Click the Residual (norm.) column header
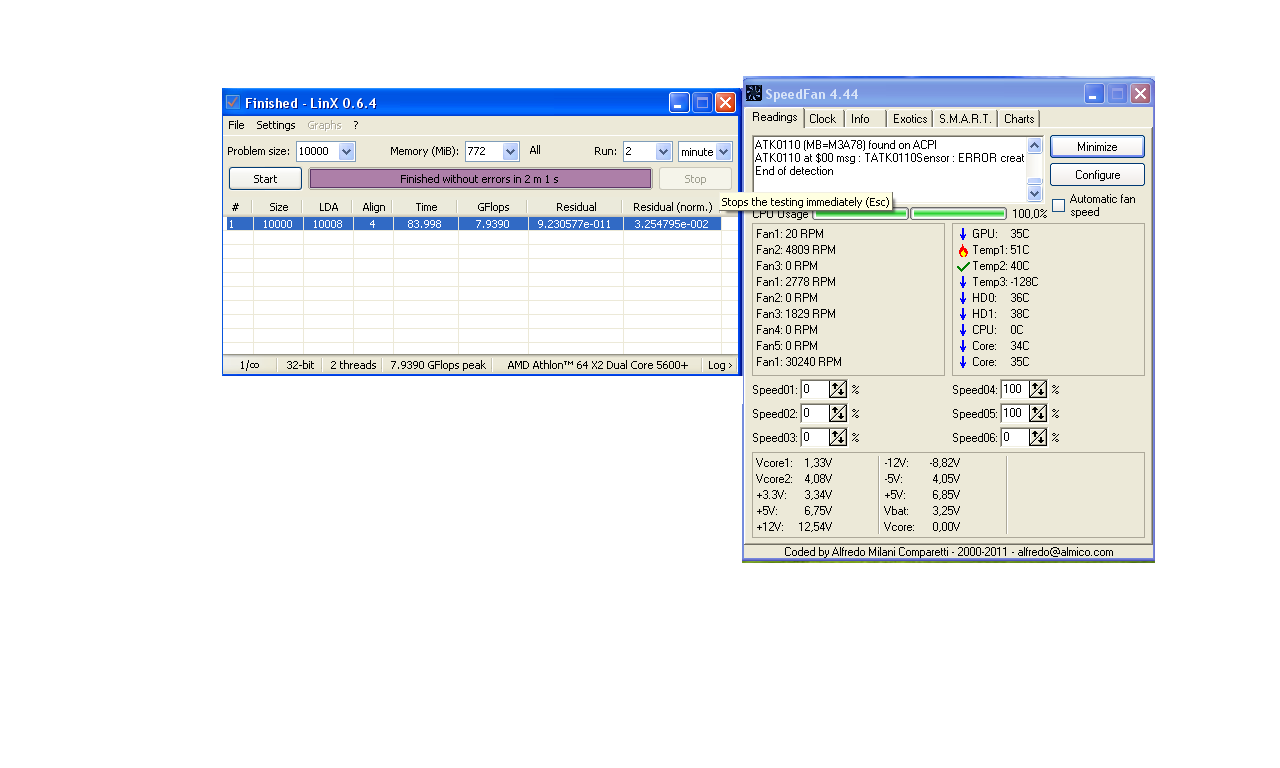This screenshot has width=1280, height=768. [672, 207]
